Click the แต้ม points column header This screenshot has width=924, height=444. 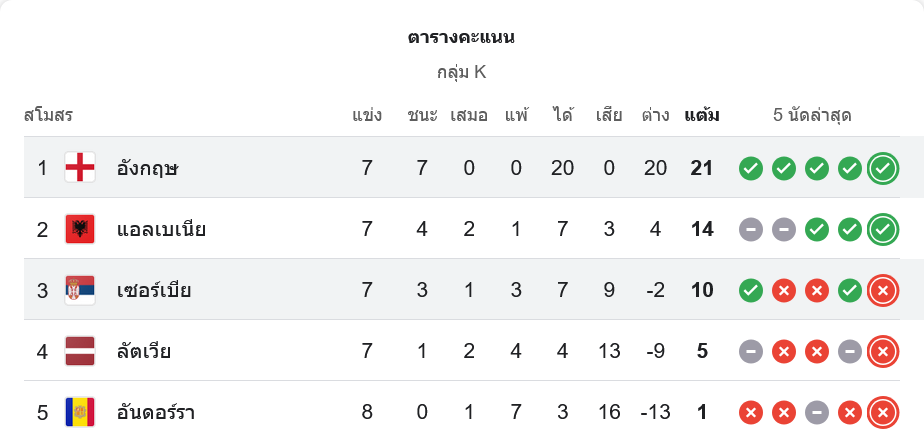pos(702,115)
